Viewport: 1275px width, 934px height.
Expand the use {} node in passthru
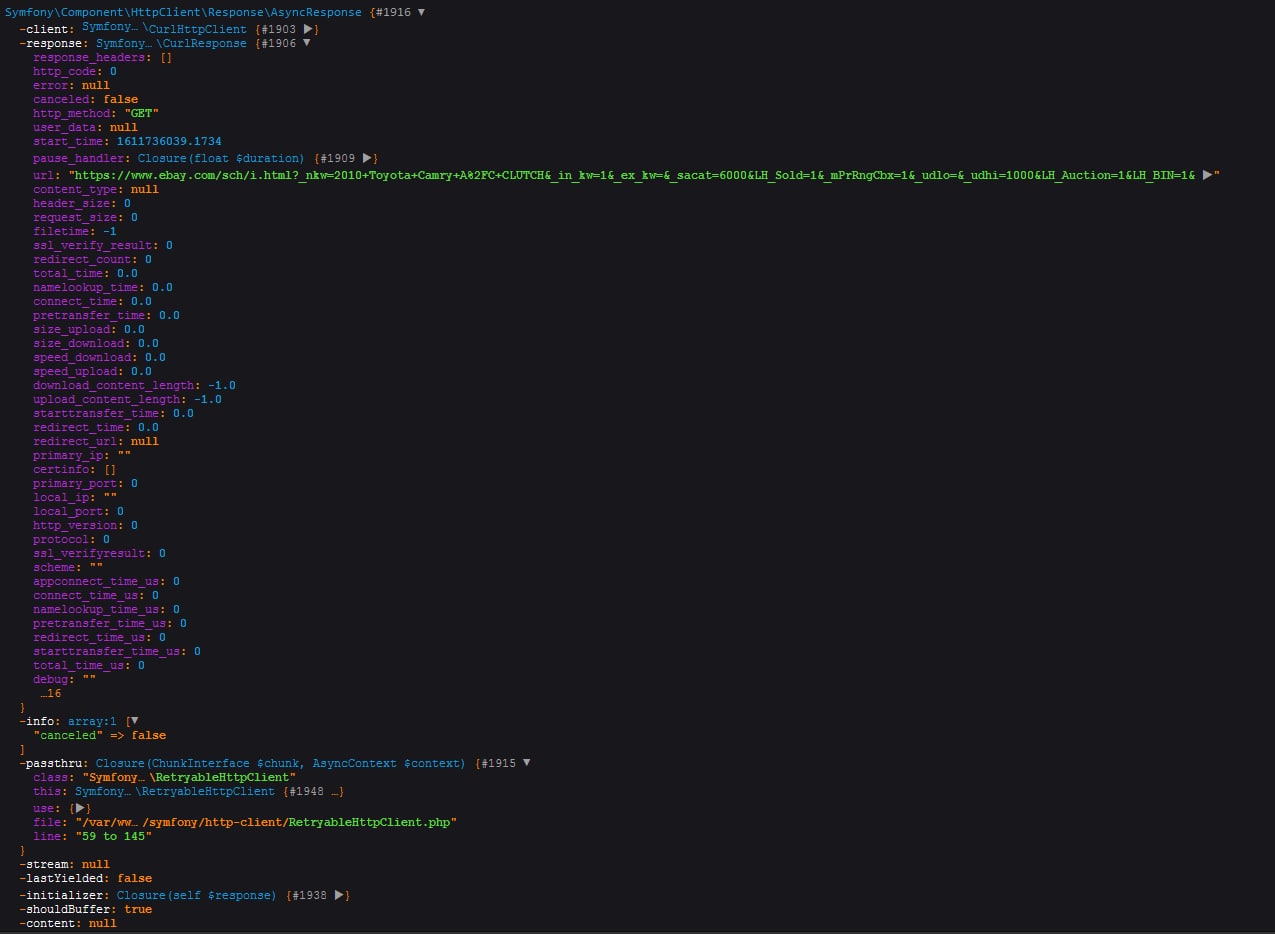(x=81, y=807)
